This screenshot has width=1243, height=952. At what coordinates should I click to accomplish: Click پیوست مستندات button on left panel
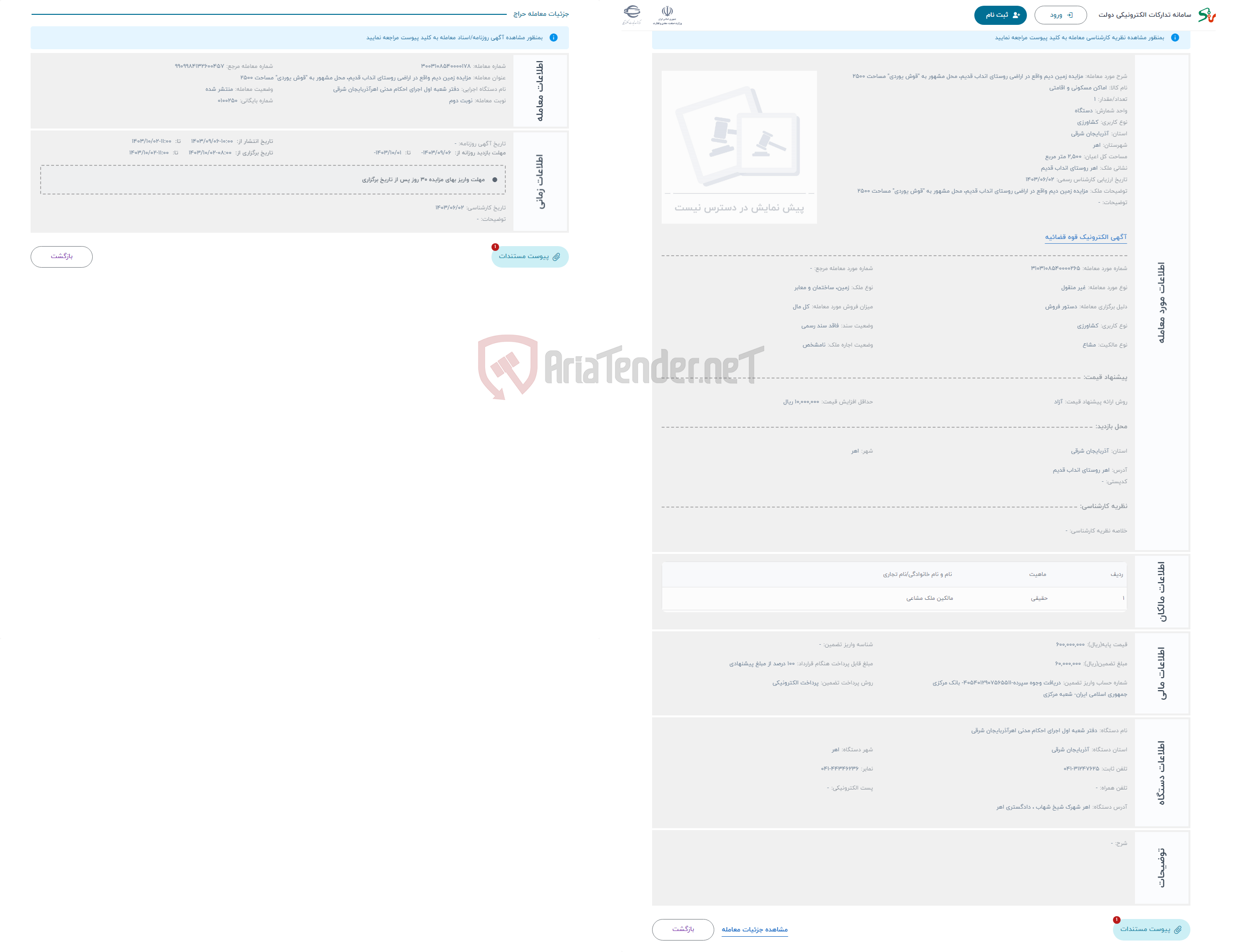[531, 255]
